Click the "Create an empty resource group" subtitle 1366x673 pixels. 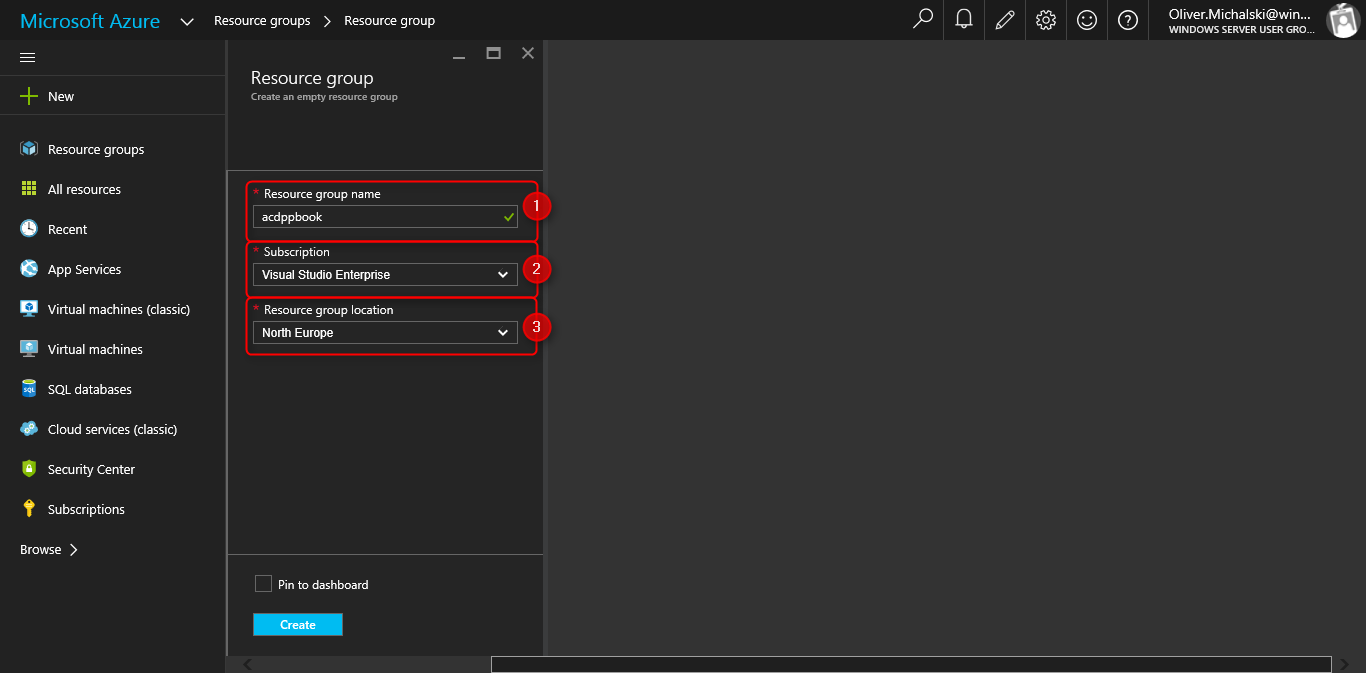(x=324, y=97)
